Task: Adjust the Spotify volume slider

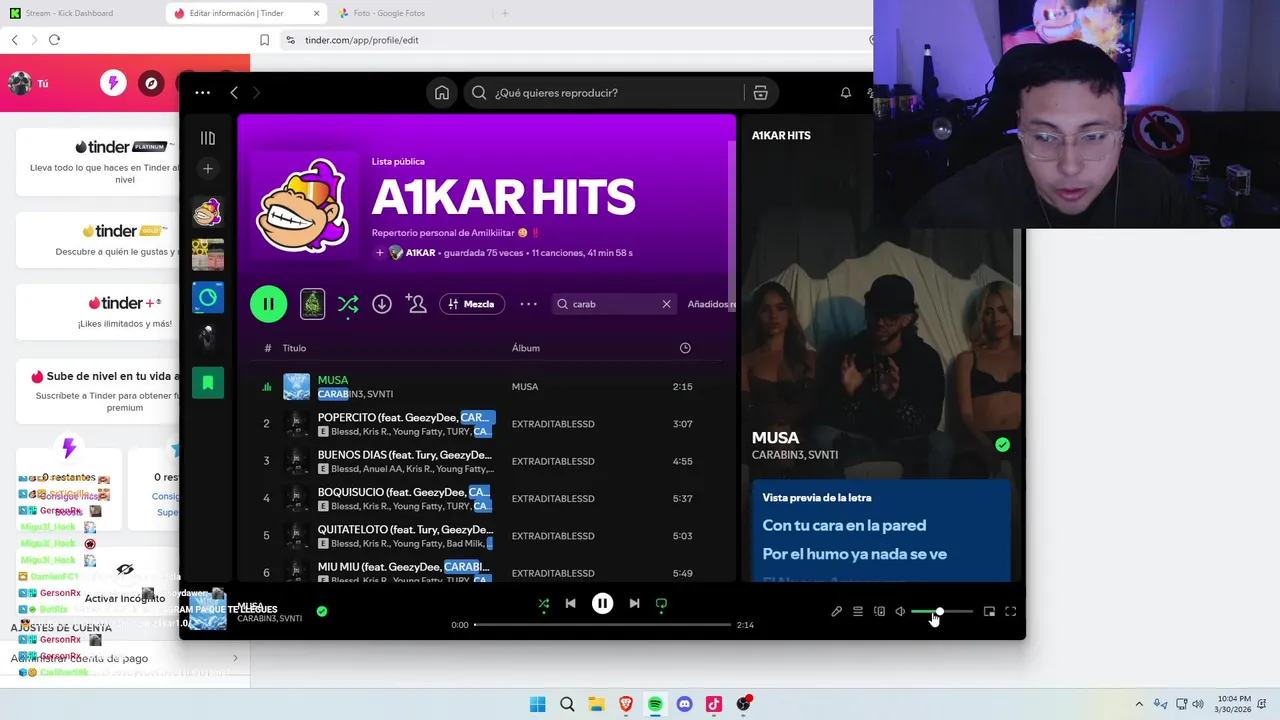Action: pos(941,612)
